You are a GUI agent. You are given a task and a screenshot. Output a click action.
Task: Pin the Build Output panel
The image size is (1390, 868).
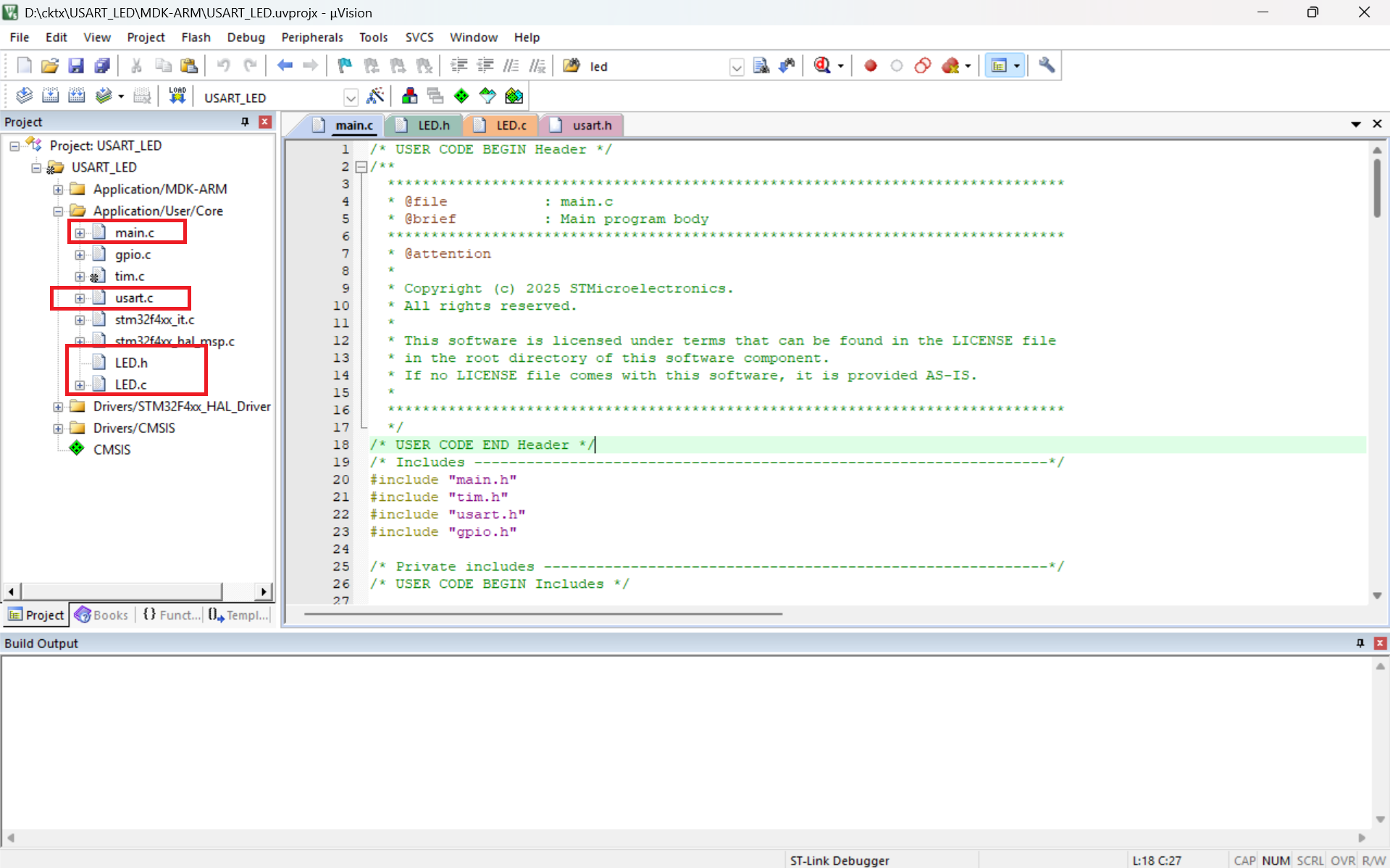(1360, 643)
